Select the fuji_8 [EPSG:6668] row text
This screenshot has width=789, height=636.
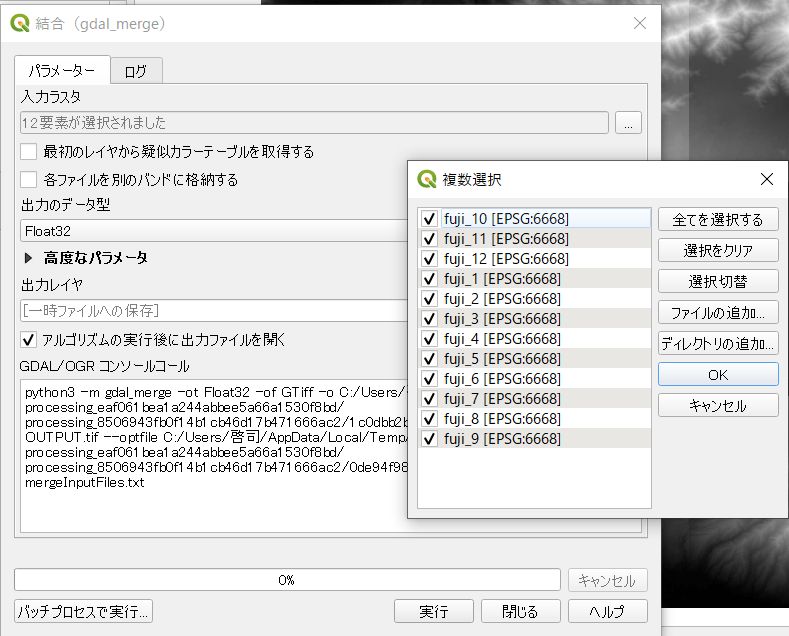(502, 419)
